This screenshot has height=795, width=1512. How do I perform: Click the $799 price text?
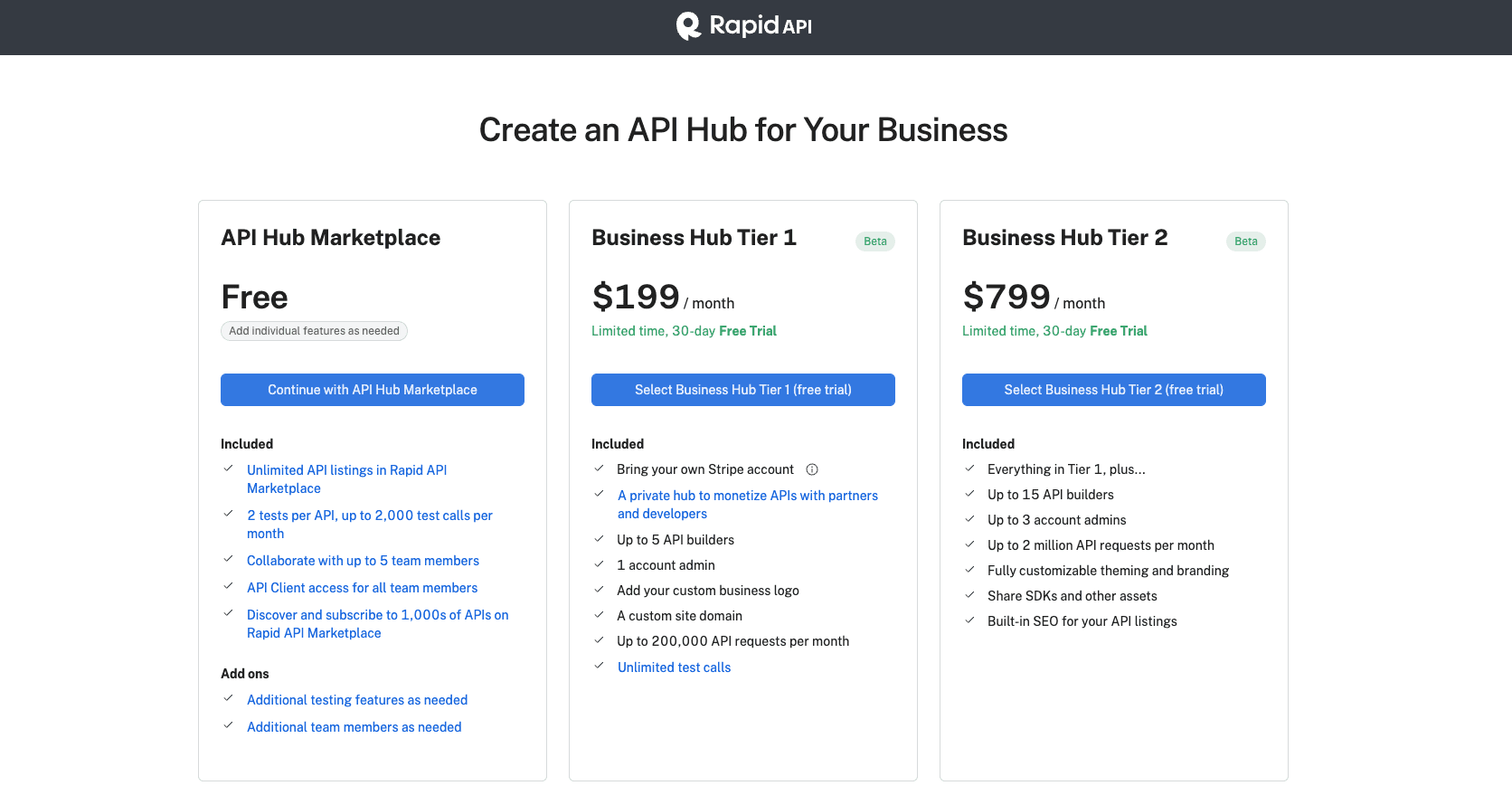(x=1006, y=297)
